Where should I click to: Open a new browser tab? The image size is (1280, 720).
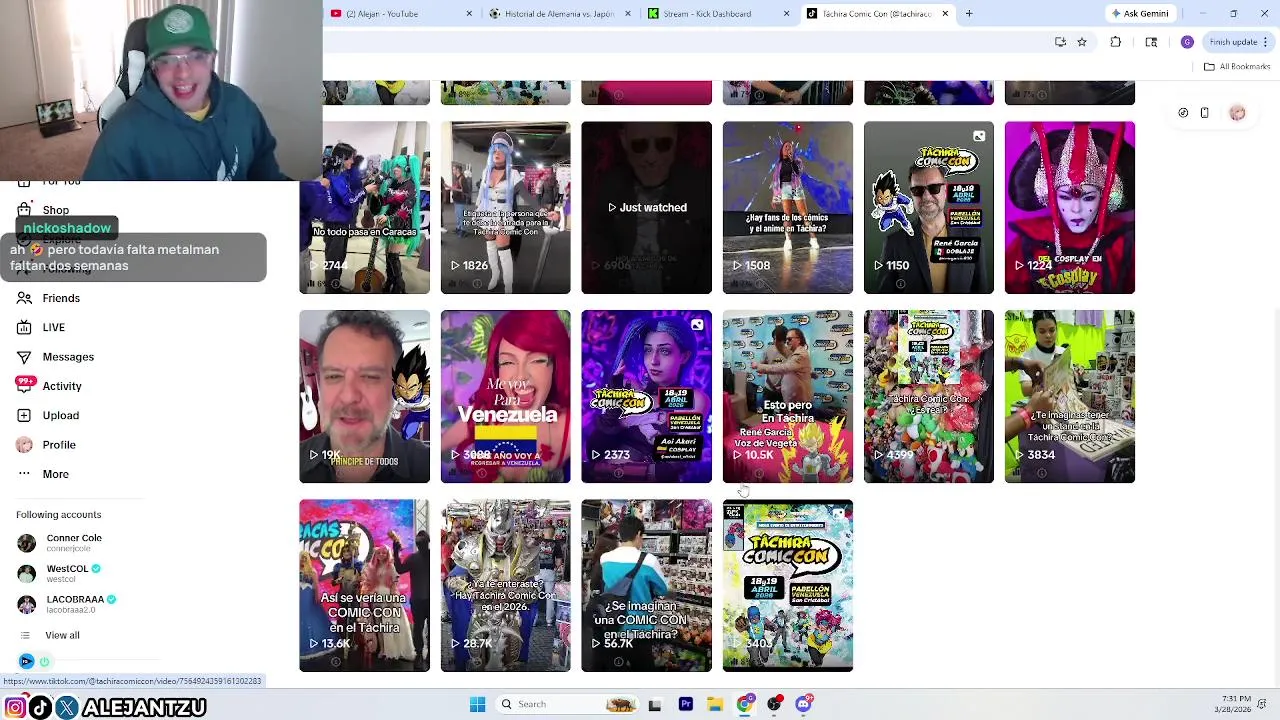click(969, 14)
